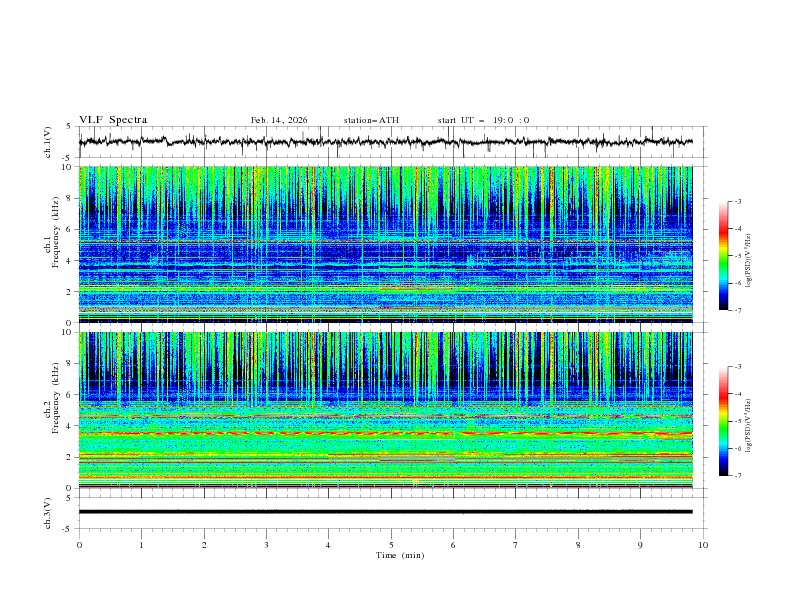This screenshot has width=792, height=612.
Task: Click the ch.1 spectrogram color bar
Action: pyautogui.click(x=724, y=256)
